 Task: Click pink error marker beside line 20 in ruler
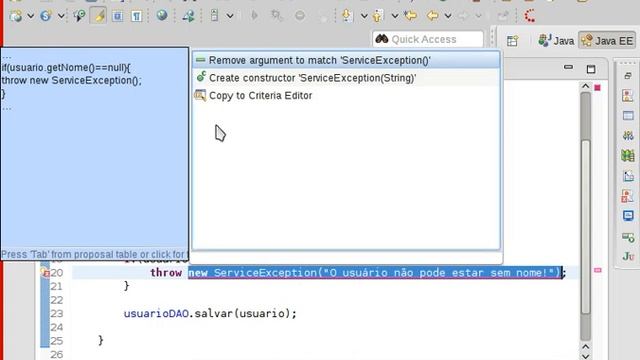tap(598, 270)
